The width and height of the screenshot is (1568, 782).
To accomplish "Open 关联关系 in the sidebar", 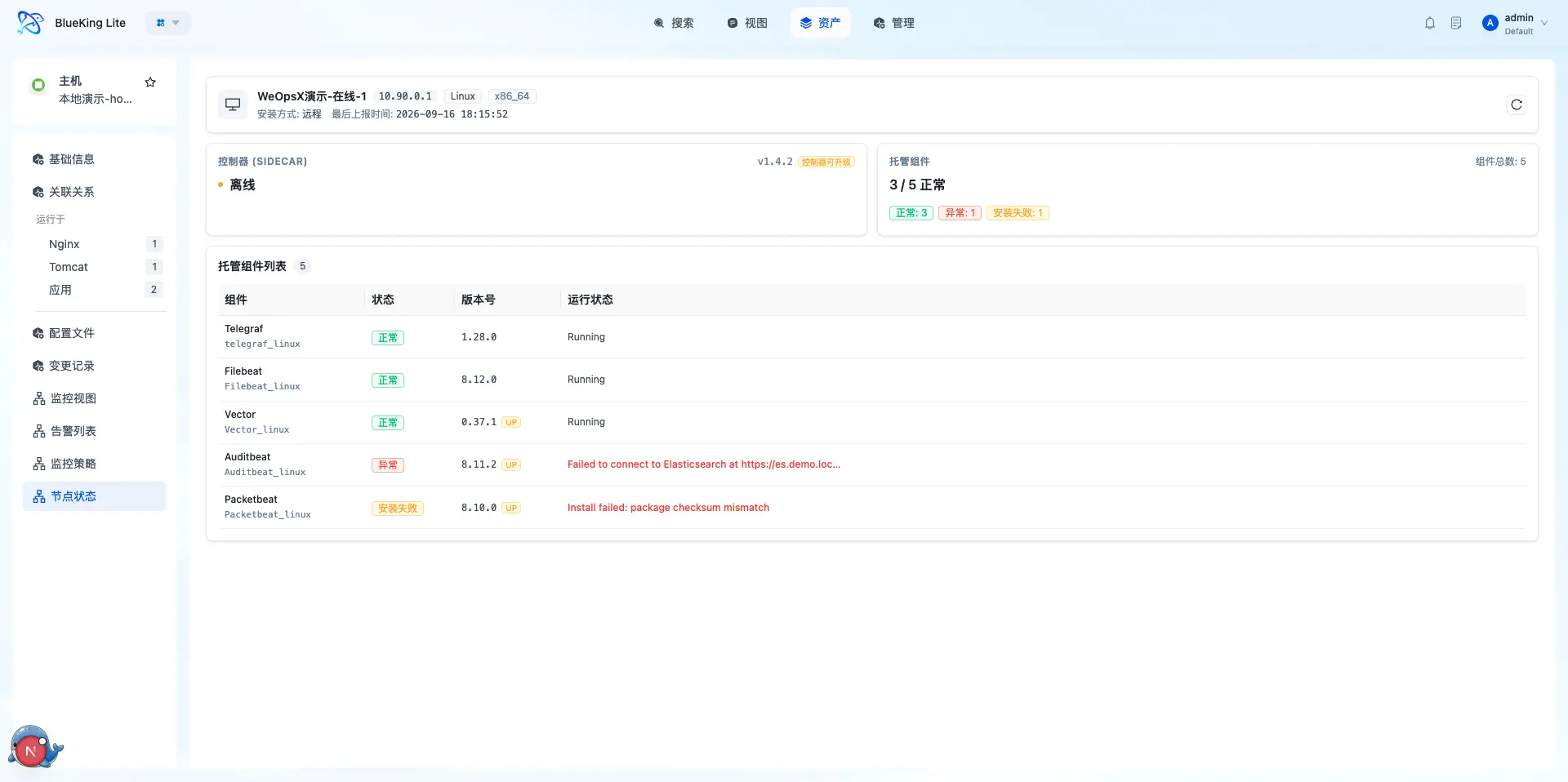I will [x=95, y=192].
